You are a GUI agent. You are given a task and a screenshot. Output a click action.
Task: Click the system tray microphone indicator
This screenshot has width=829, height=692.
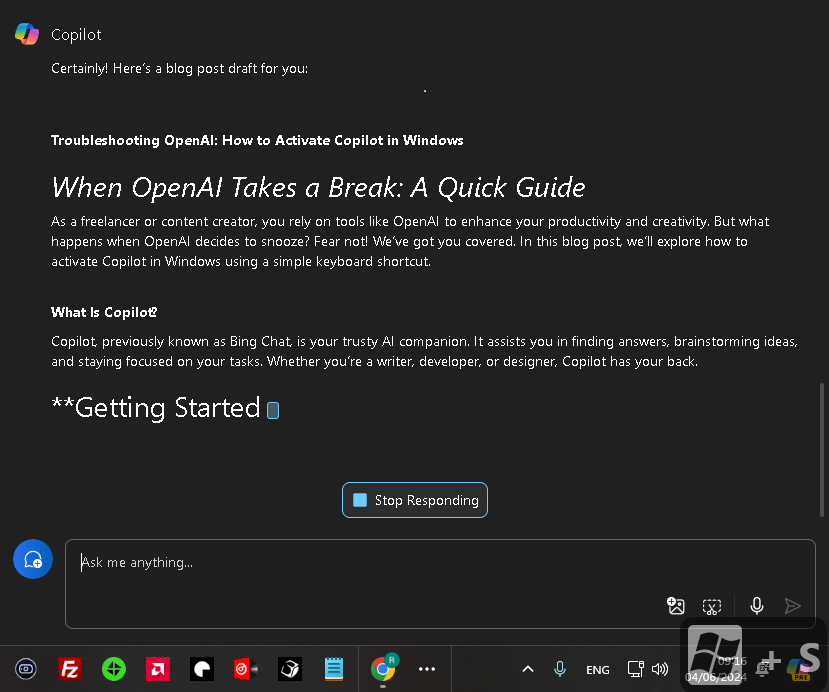560,669
